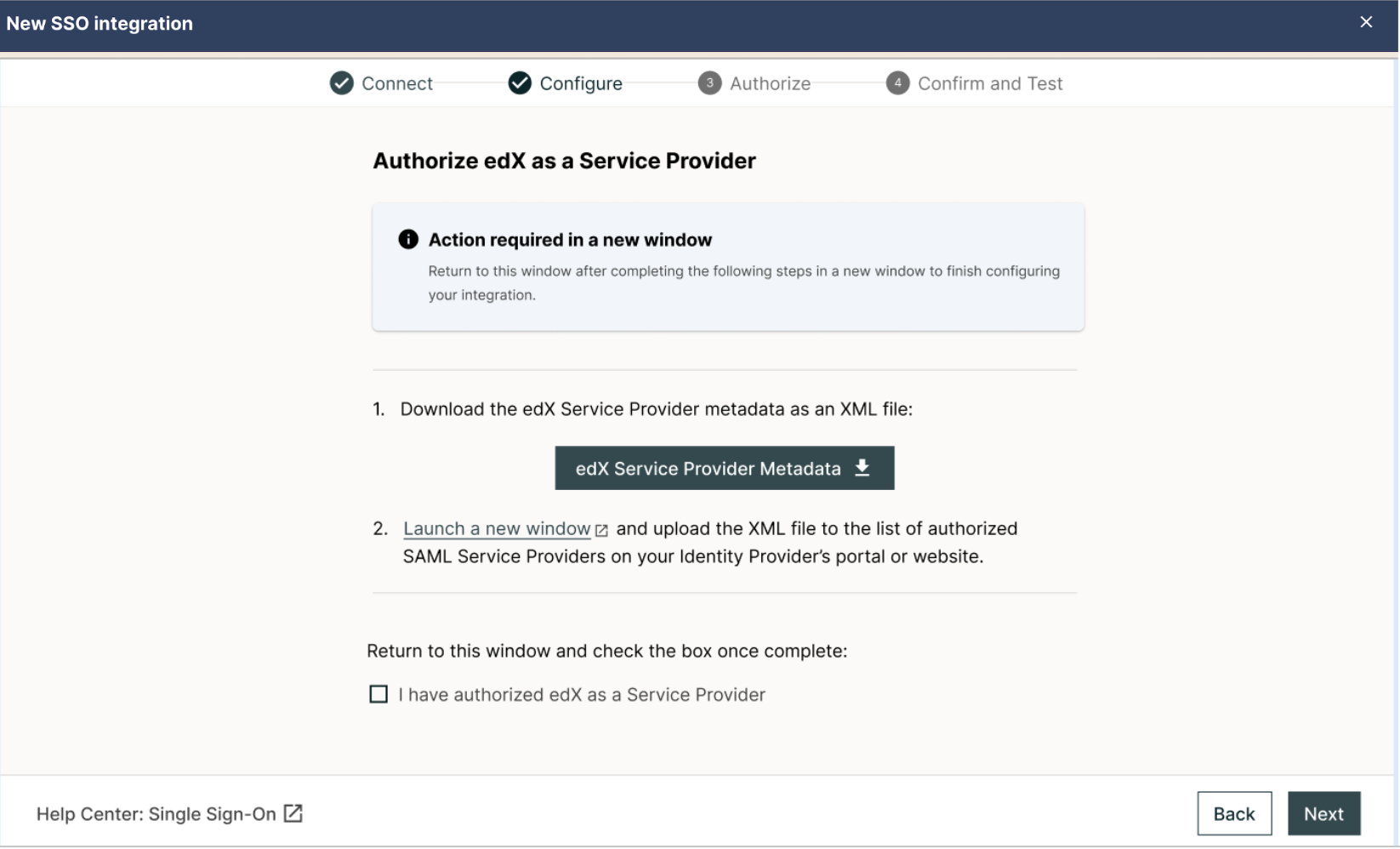Close the New SSO integration dialog

tap(1367, 22)
